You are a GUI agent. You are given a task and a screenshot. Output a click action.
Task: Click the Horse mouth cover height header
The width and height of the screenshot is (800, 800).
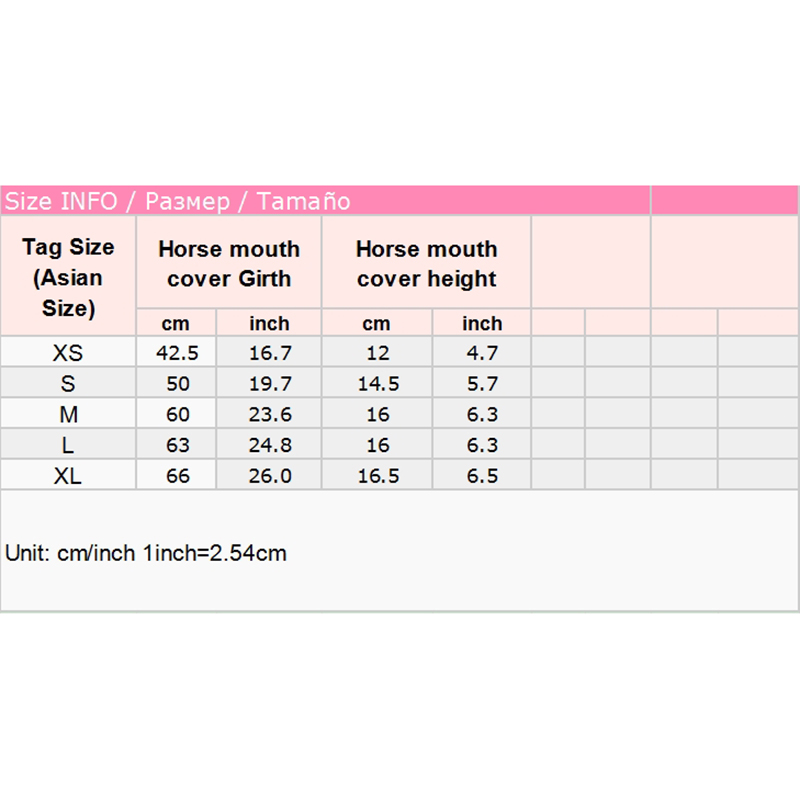[426, 264]
